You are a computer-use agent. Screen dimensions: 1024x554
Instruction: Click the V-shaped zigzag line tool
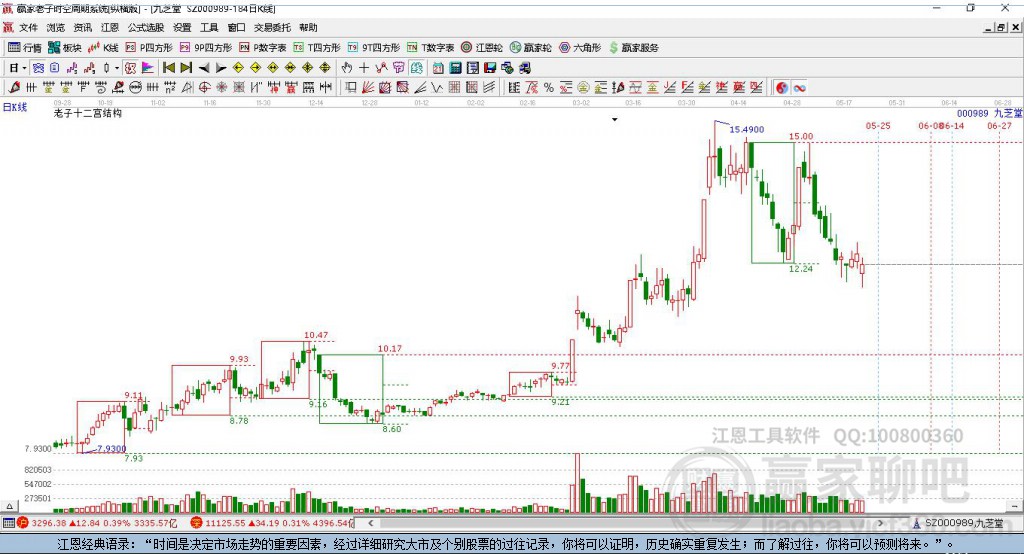(437, 88)
